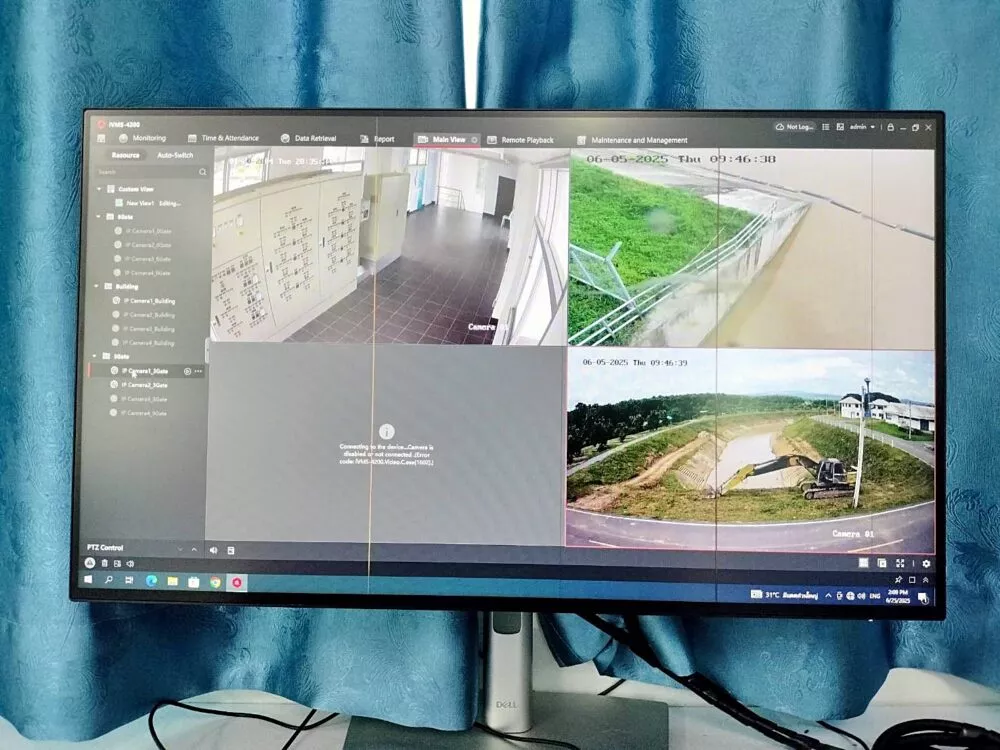The image size is (1000, 750).
Task: Select the excavator camera view tile
Action: coord(750,447)
